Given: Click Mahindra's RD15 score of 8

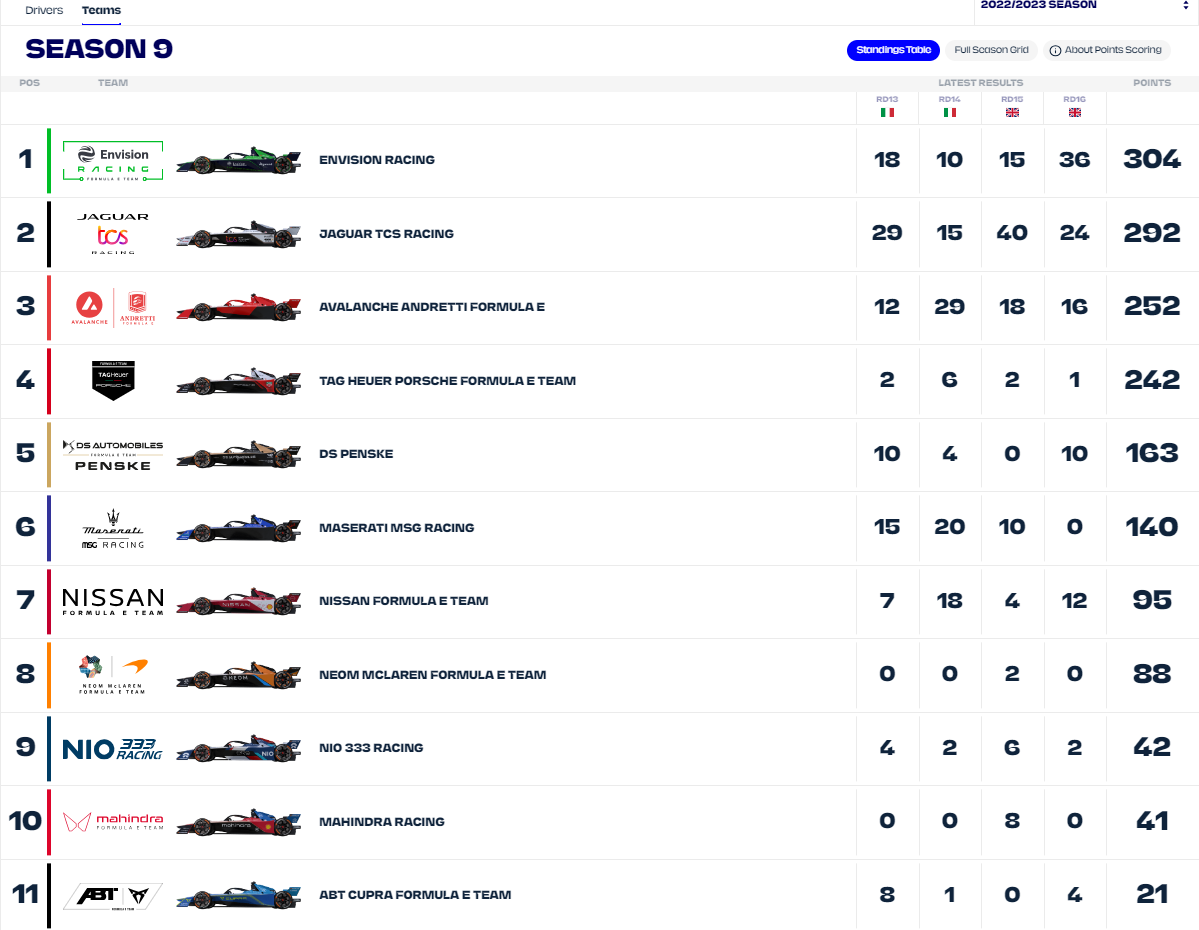Looking at the screenshot, I should (1012, 821).
